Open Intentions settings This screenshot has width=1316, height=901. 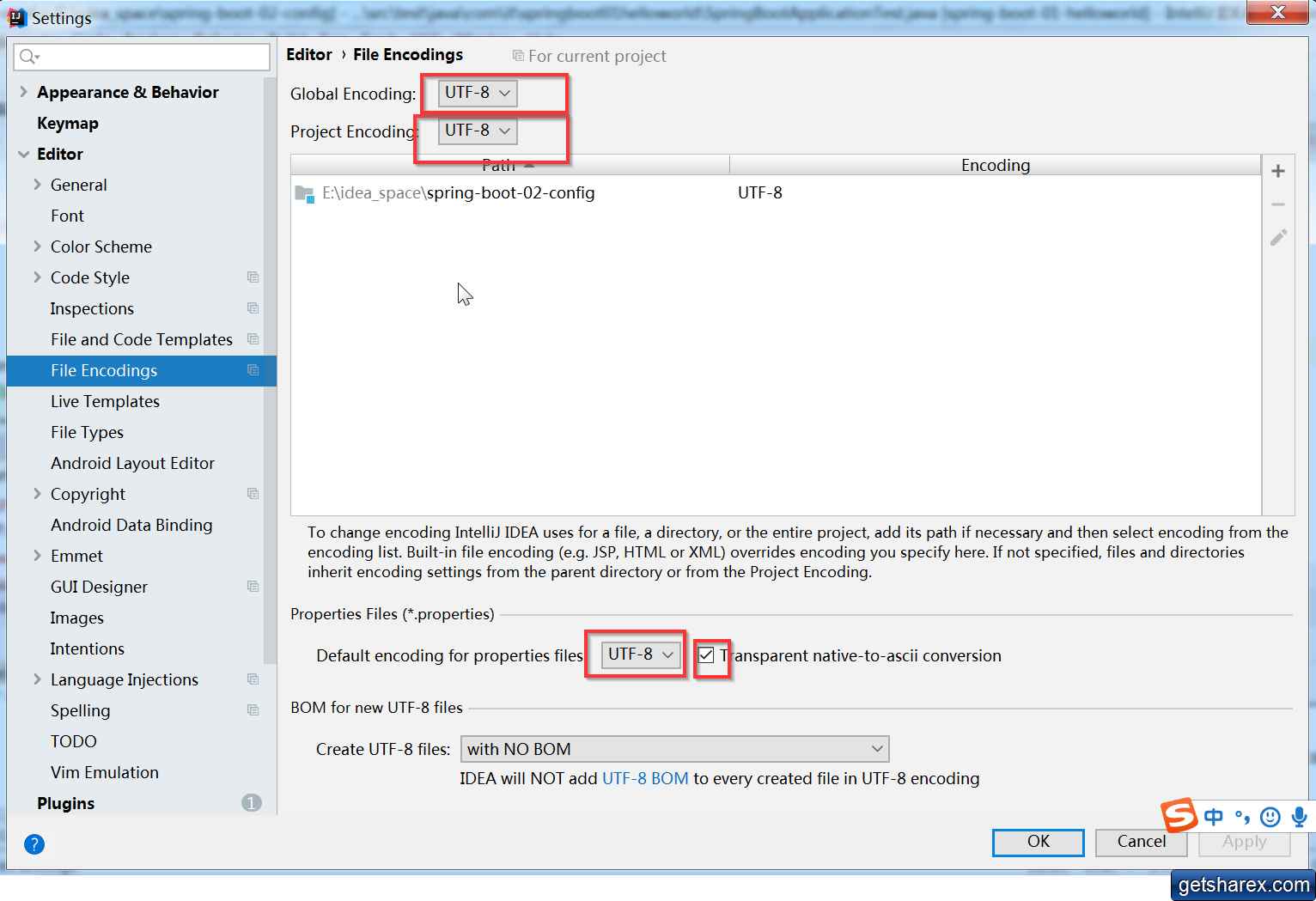[87, 648]
